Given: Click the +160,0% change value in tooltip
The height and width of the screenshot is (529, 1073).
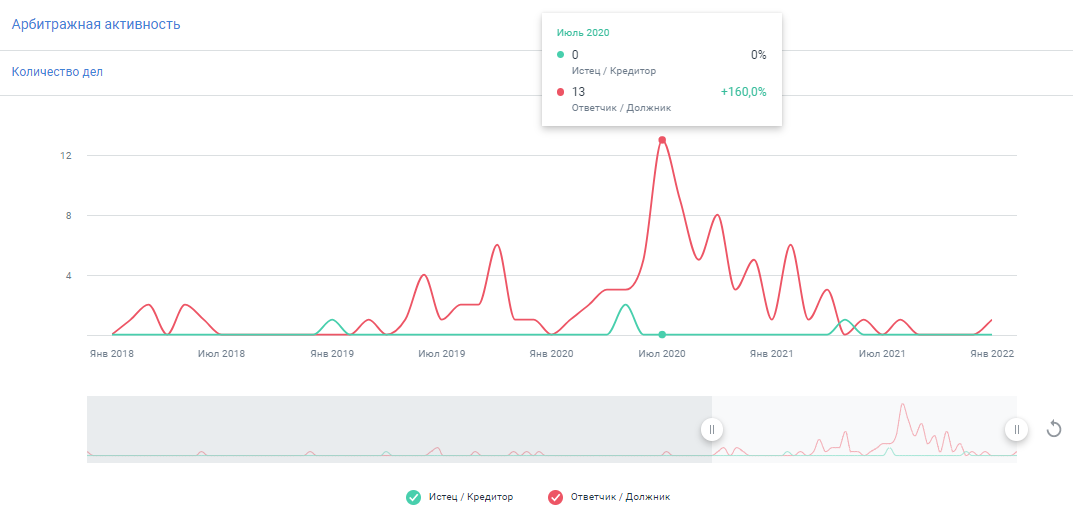Looking at the screenshot, I should point(743,92).
